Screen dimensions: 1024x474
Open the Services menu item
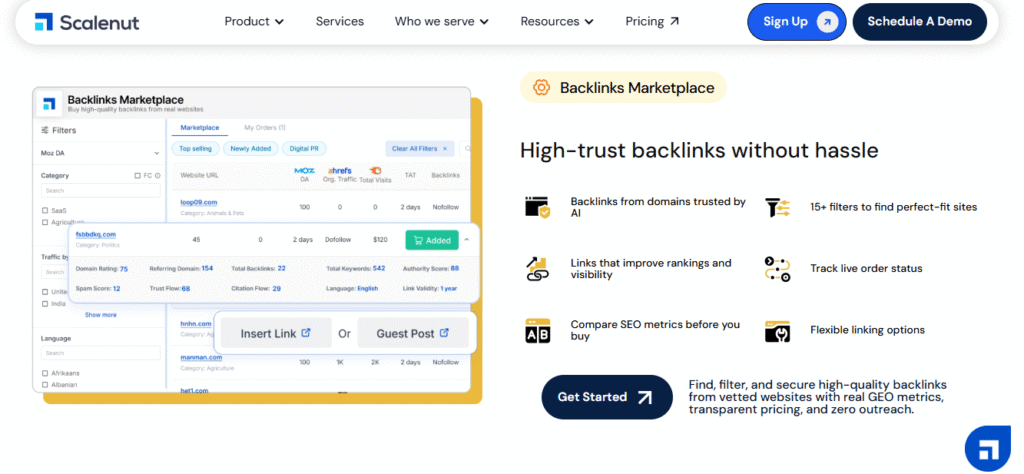coord(340,21)
